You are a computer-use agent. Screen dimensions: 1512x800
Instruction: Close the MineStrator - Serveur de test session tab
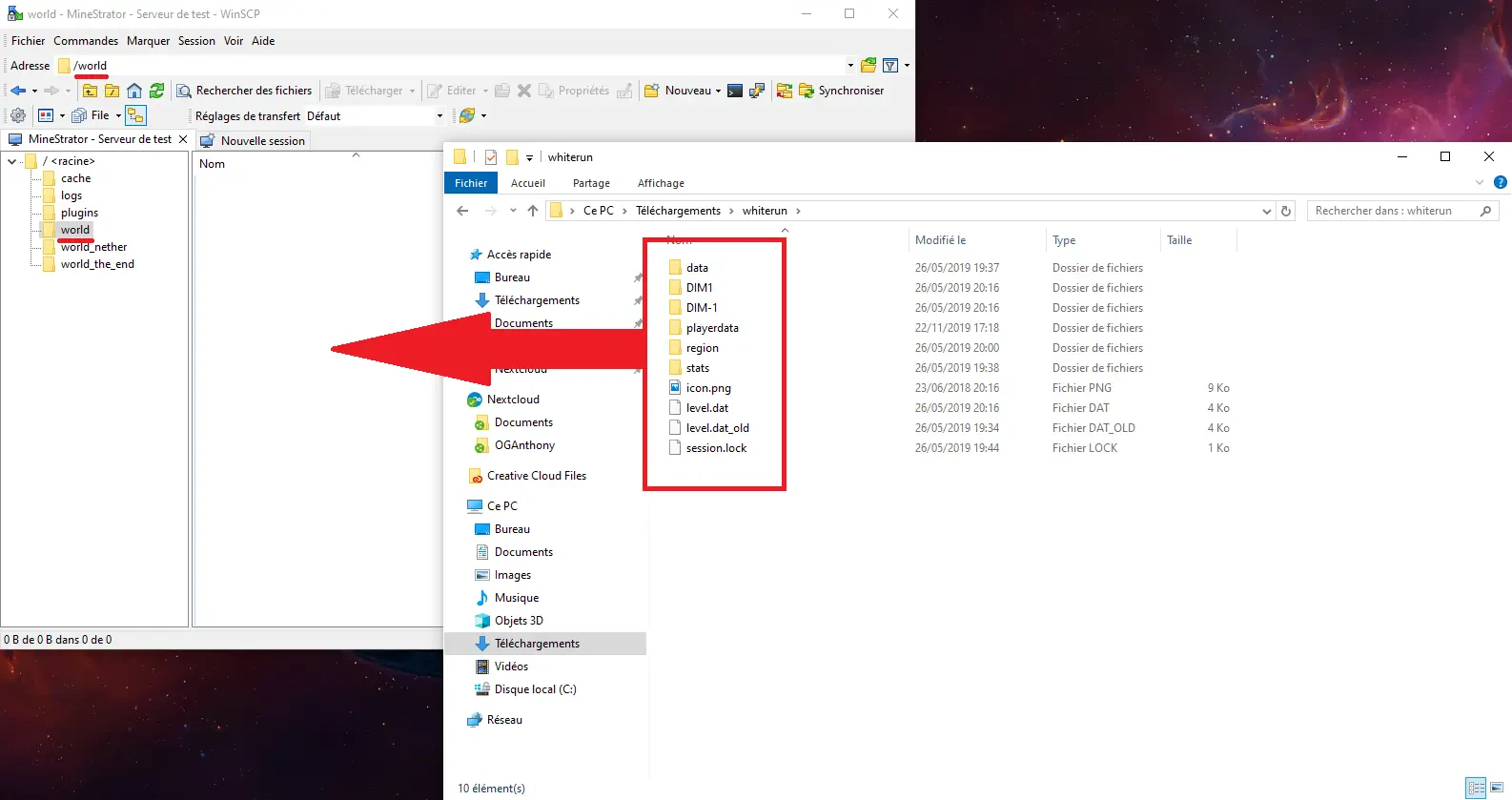point(183,139)
